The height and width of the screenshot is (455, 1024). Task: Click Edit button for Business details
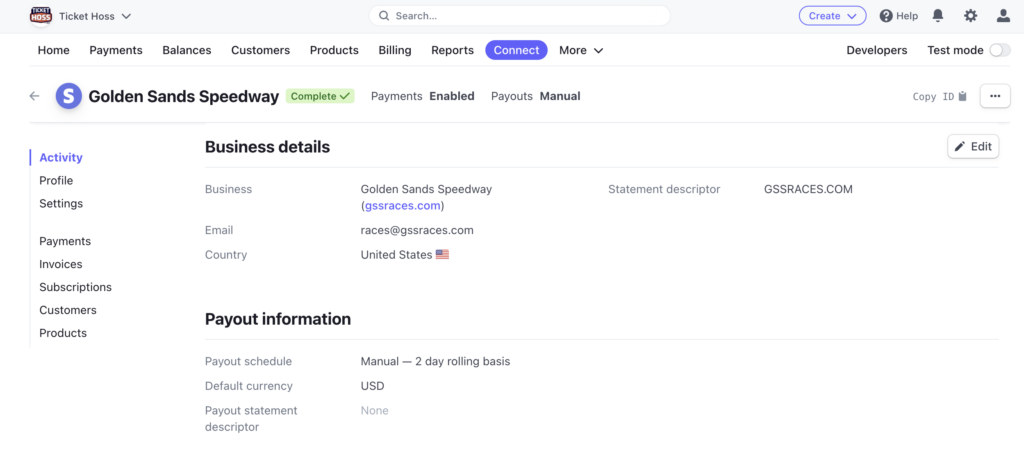[x=972, y=147]
